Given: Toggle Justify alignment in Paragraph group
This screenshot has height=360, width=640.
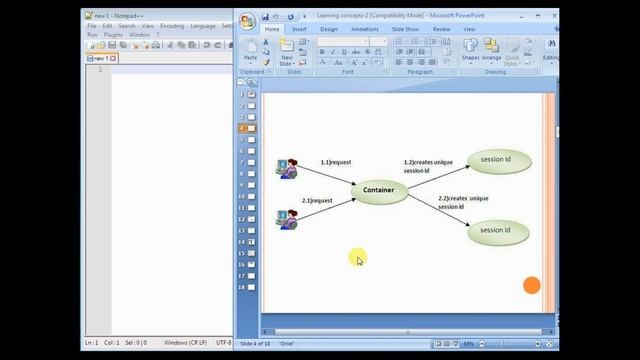Looking at the screenshot, I should pos(432,62).
